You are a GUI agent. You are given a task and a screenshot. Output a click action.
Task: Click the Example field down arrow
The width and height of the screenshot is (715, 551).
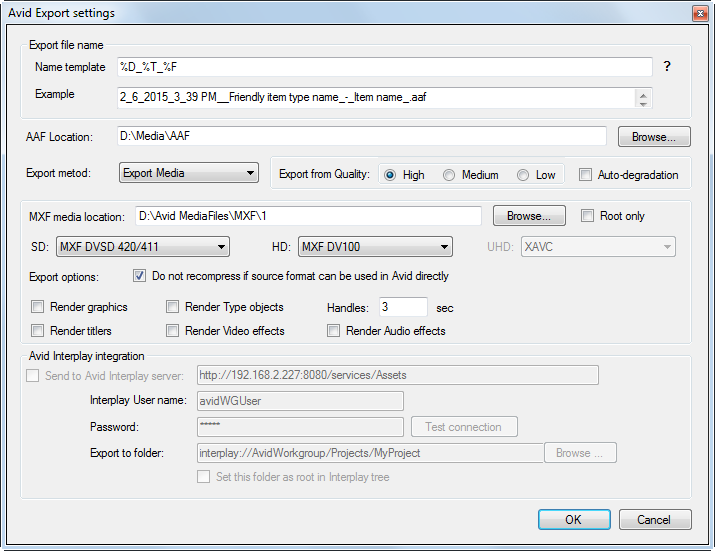click(x=643, y=104)
